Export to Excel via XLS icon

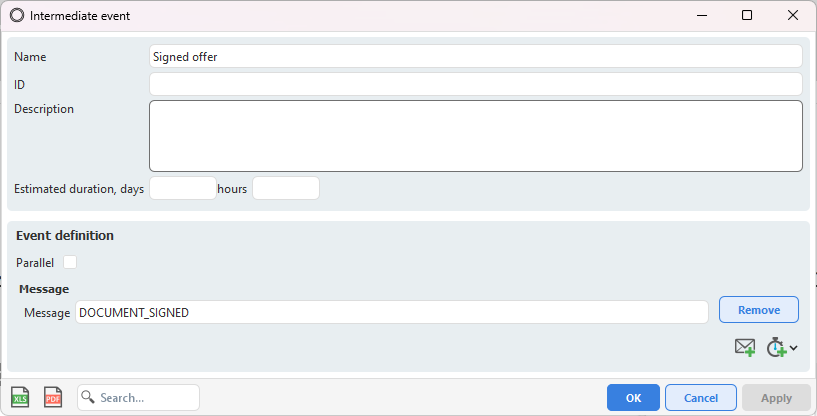(x=20, y=397)
